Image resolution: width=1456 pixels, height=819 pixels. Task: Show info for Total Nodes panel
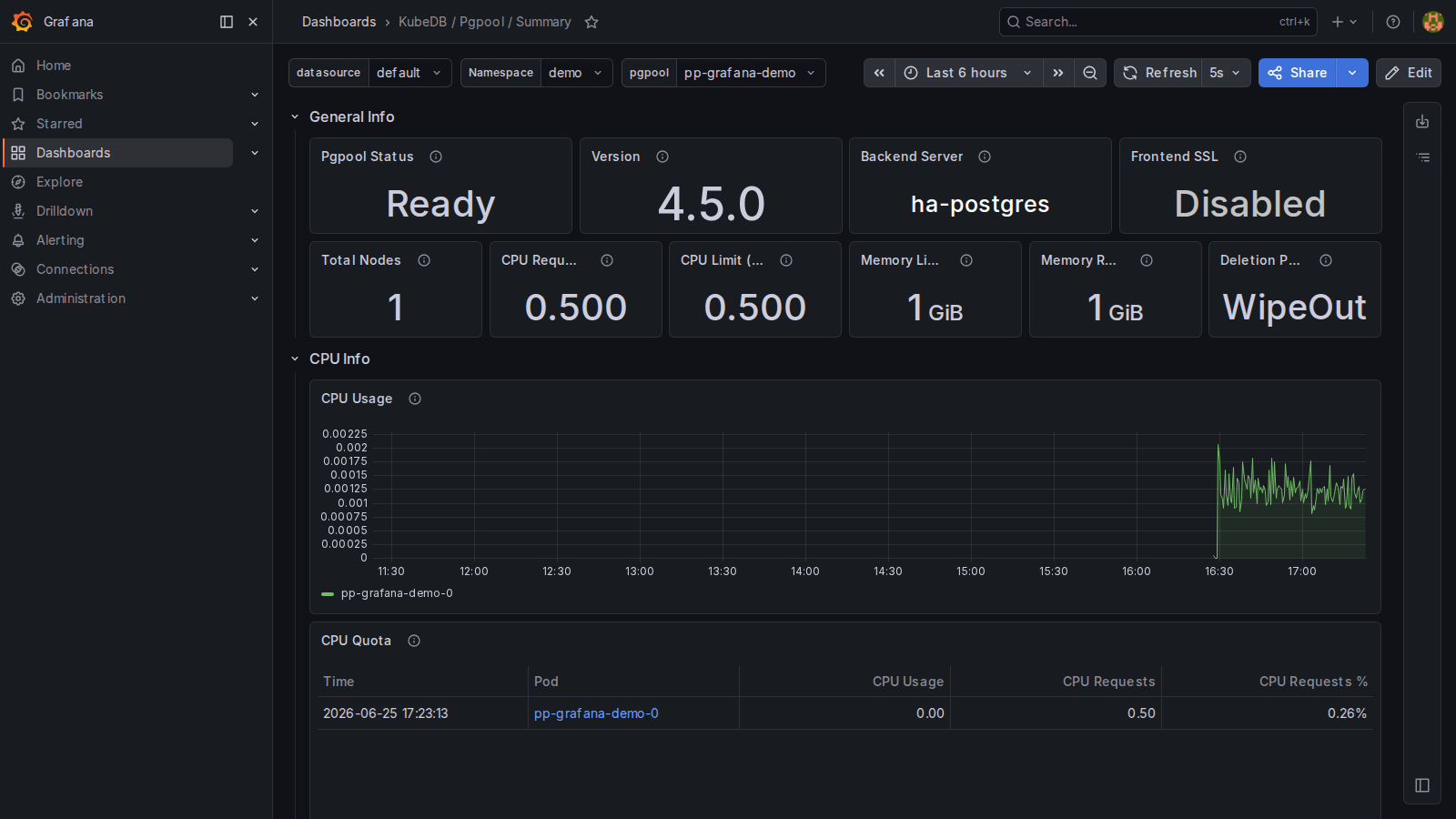[x=424, y=260]
